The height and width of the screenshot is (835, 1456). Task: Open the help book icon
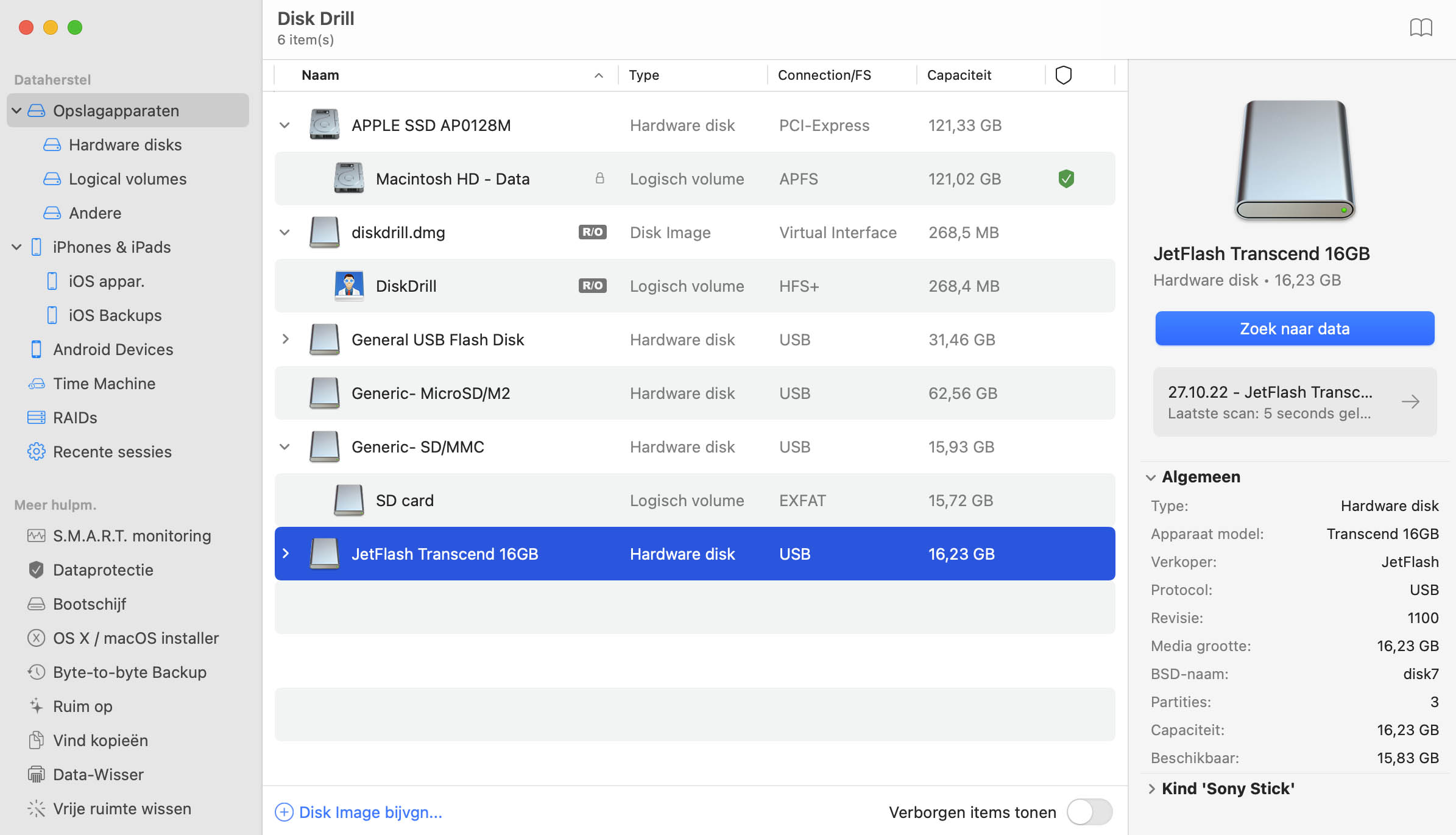coord(1421,27)
